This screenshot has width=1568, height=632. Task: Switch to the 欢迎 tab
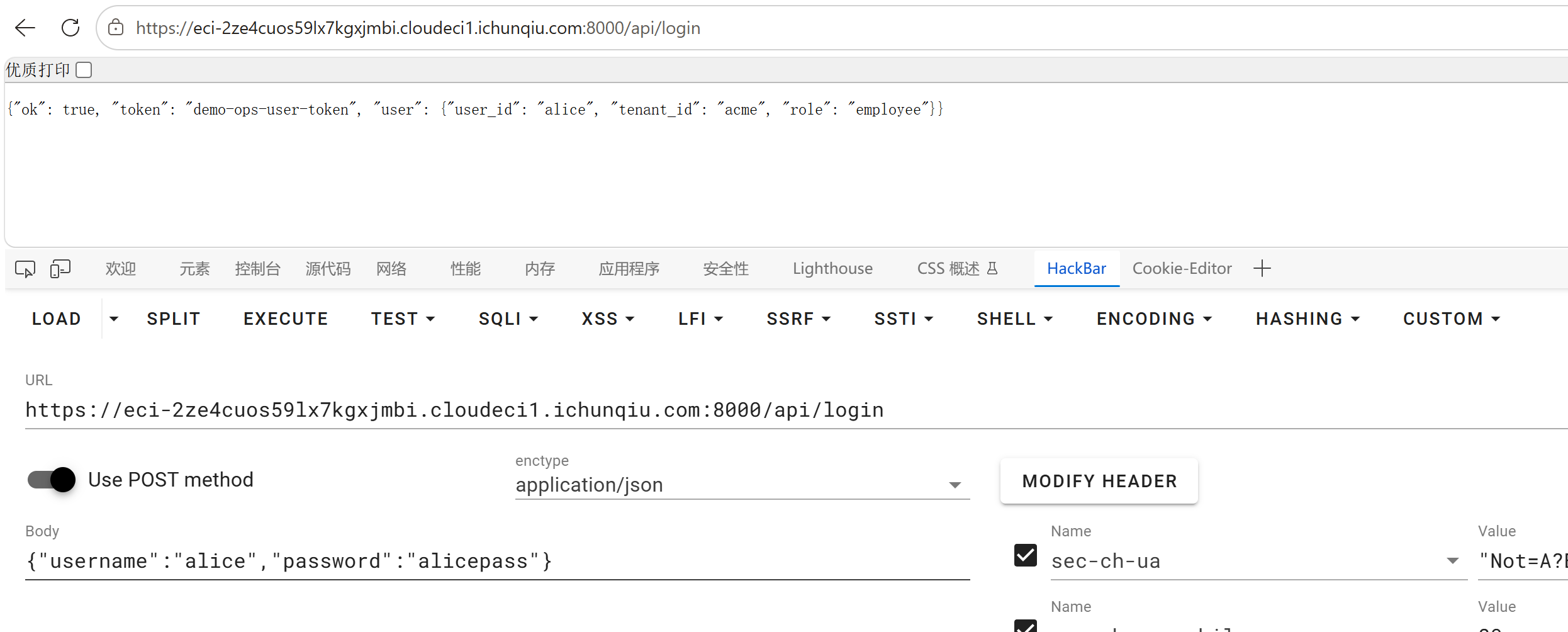(121, 269)
